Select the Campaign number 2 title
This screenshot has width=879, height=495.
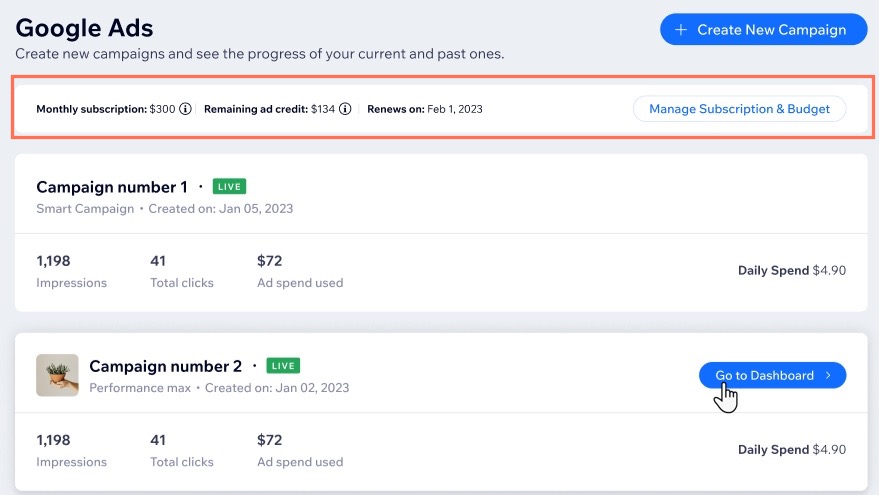(165, 366)
